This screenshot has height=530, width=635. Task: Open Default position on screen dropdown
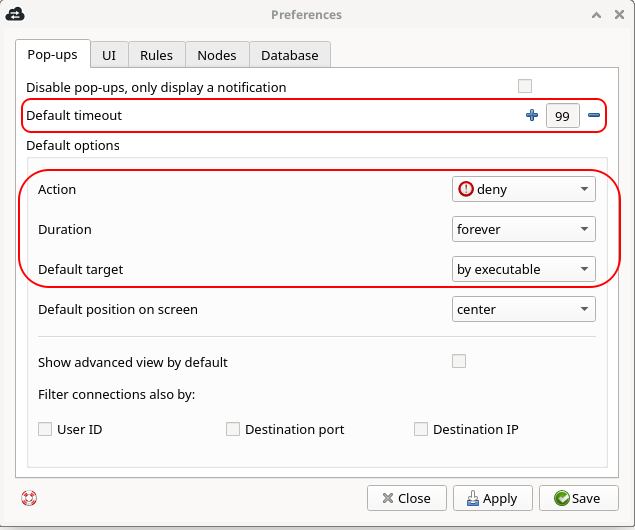click(x=524, y=309)
